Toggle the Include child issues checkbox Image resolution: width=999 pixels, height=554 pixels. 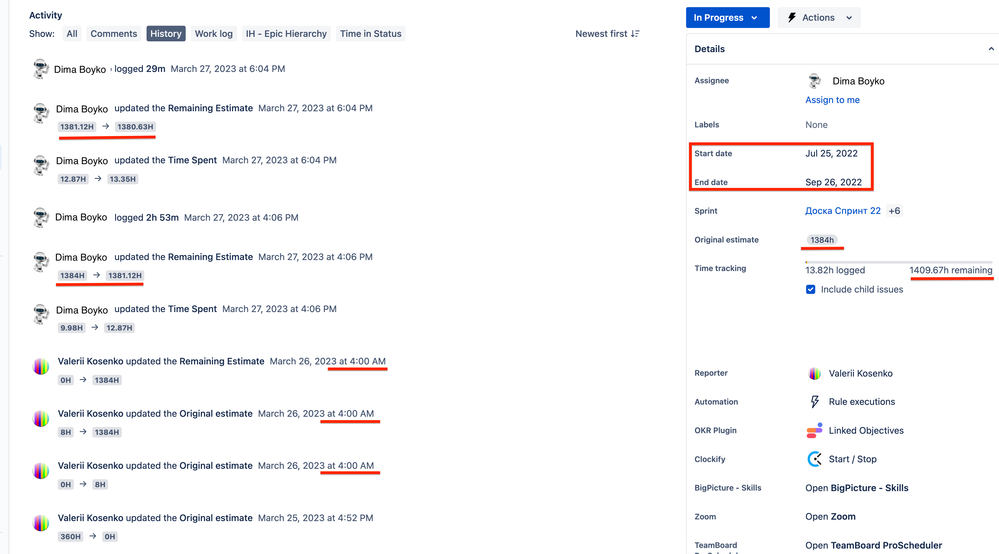click(810, 289)
